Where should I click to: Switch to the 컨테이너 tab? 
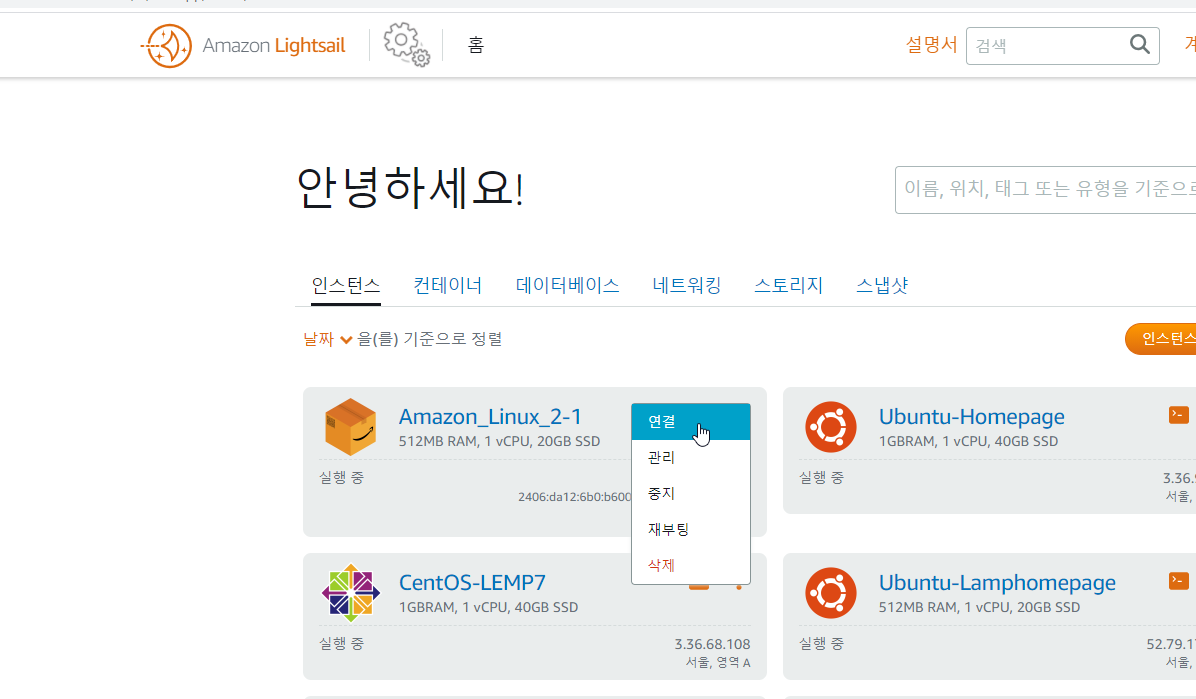point(448,285)
